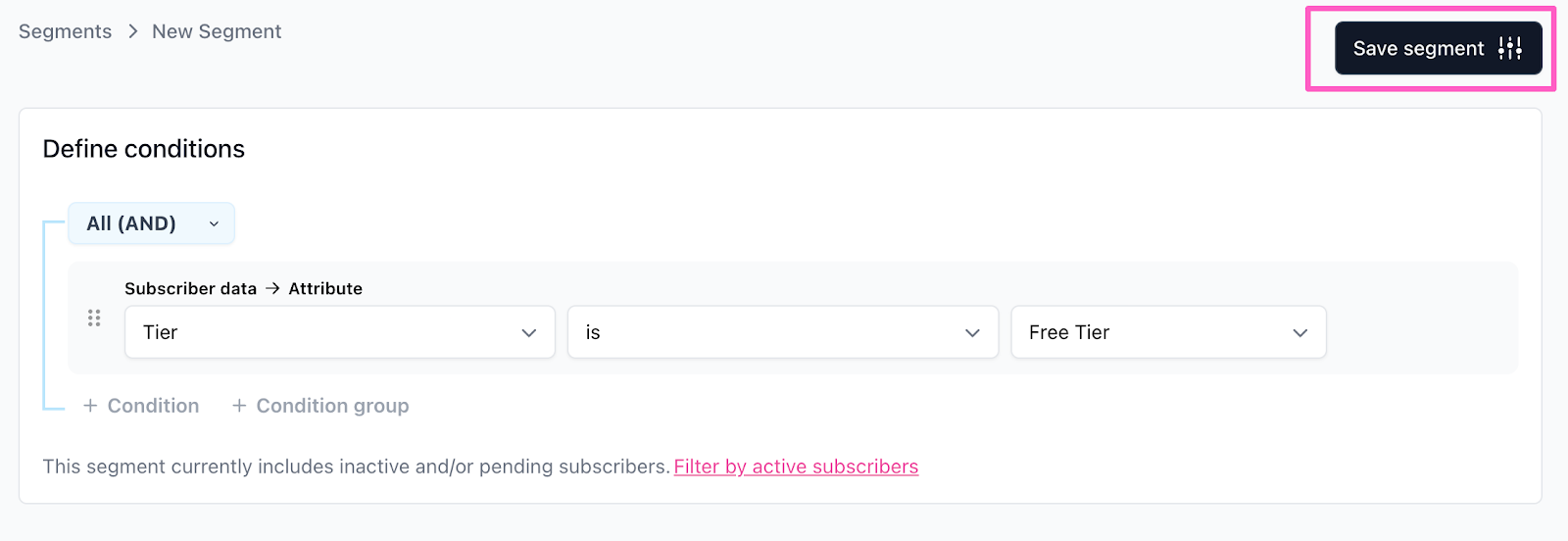Image resolution: width=1568 pixels, height=541 pixels.
Task: Open the Free Tier value dropdown
Action: 1168,332
